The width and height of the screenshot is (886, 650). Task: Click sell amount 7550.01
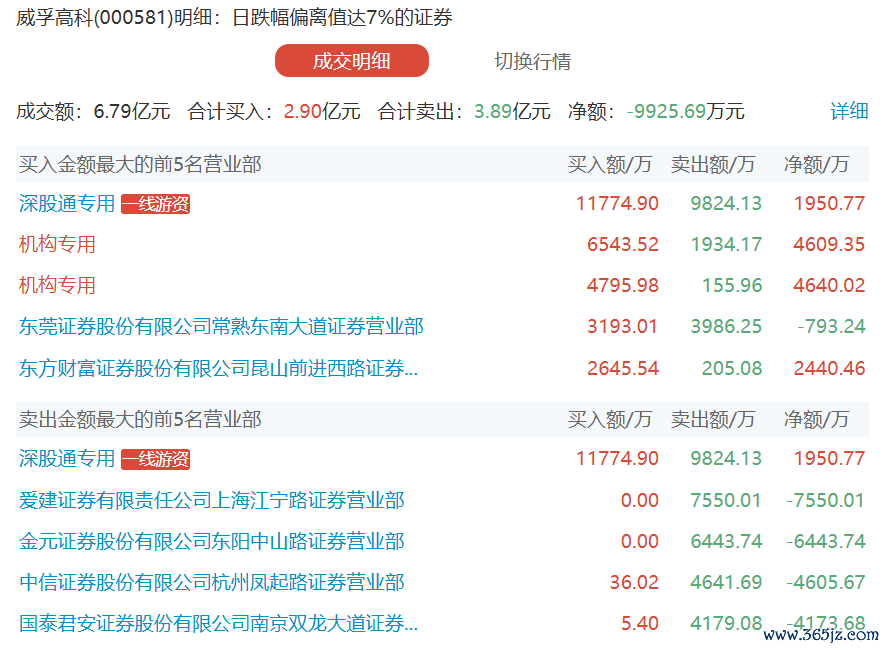click(726, 500)
